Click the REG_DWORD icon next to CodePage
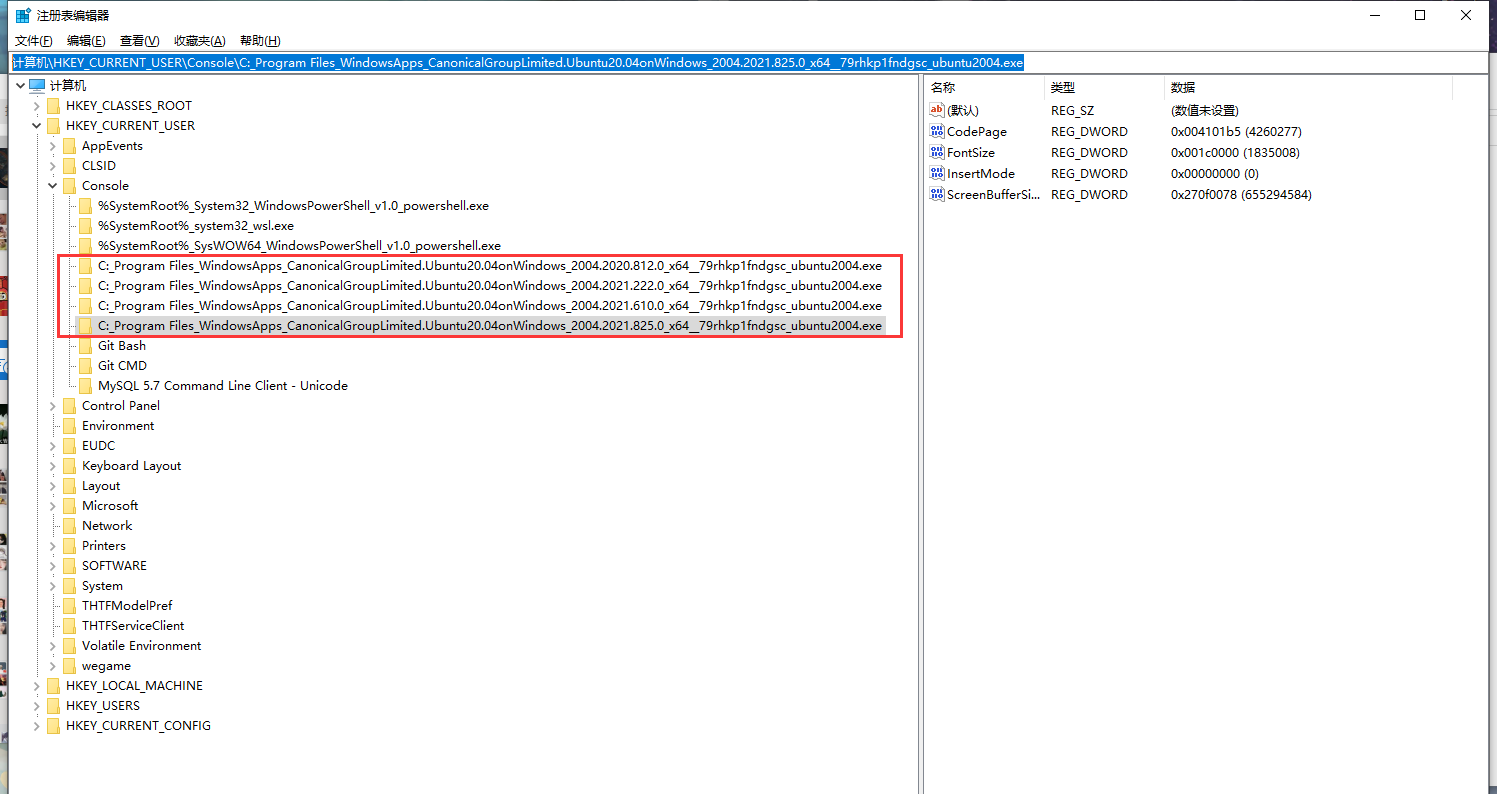Image resolution: width=1497 pixels, height=794 pixels. tap(936, 131)
